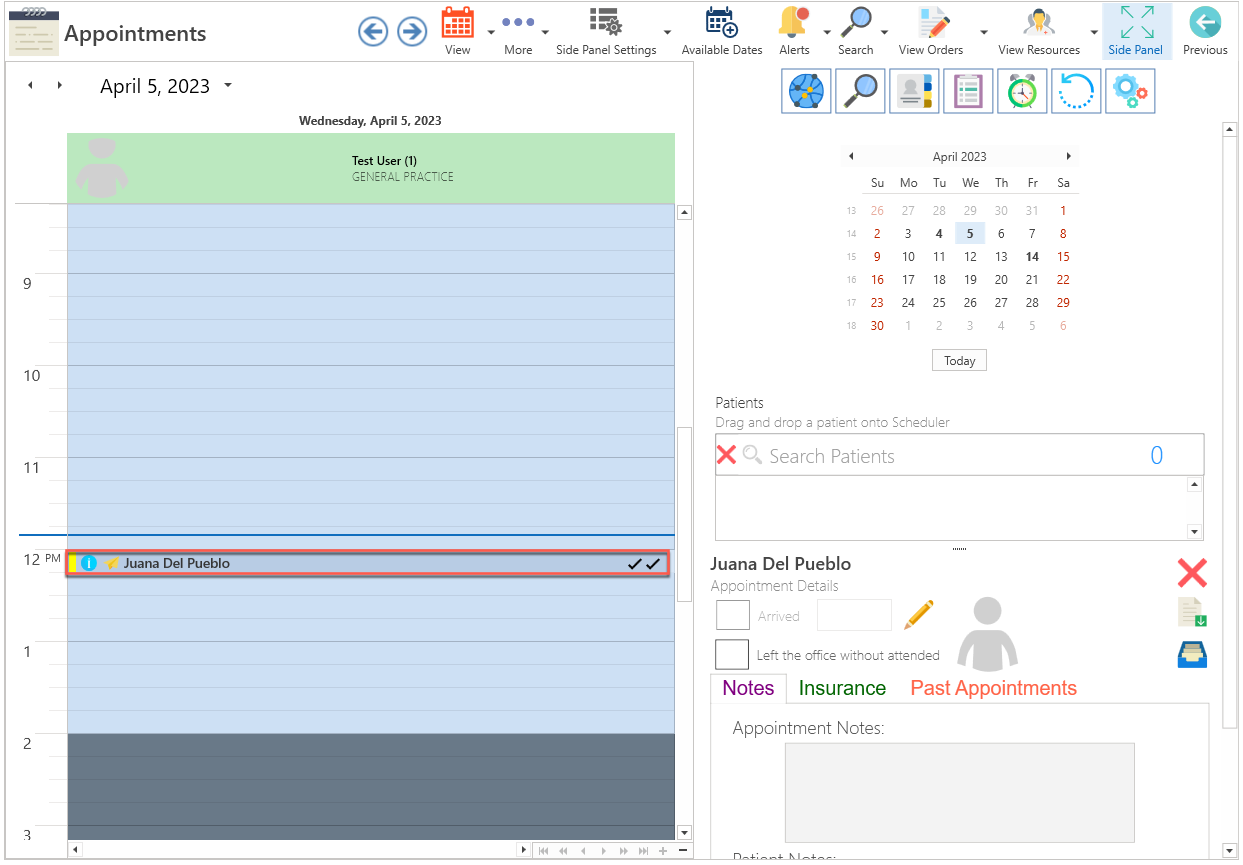Open Side Panel Settings dropdown arrow

[667, 32]
